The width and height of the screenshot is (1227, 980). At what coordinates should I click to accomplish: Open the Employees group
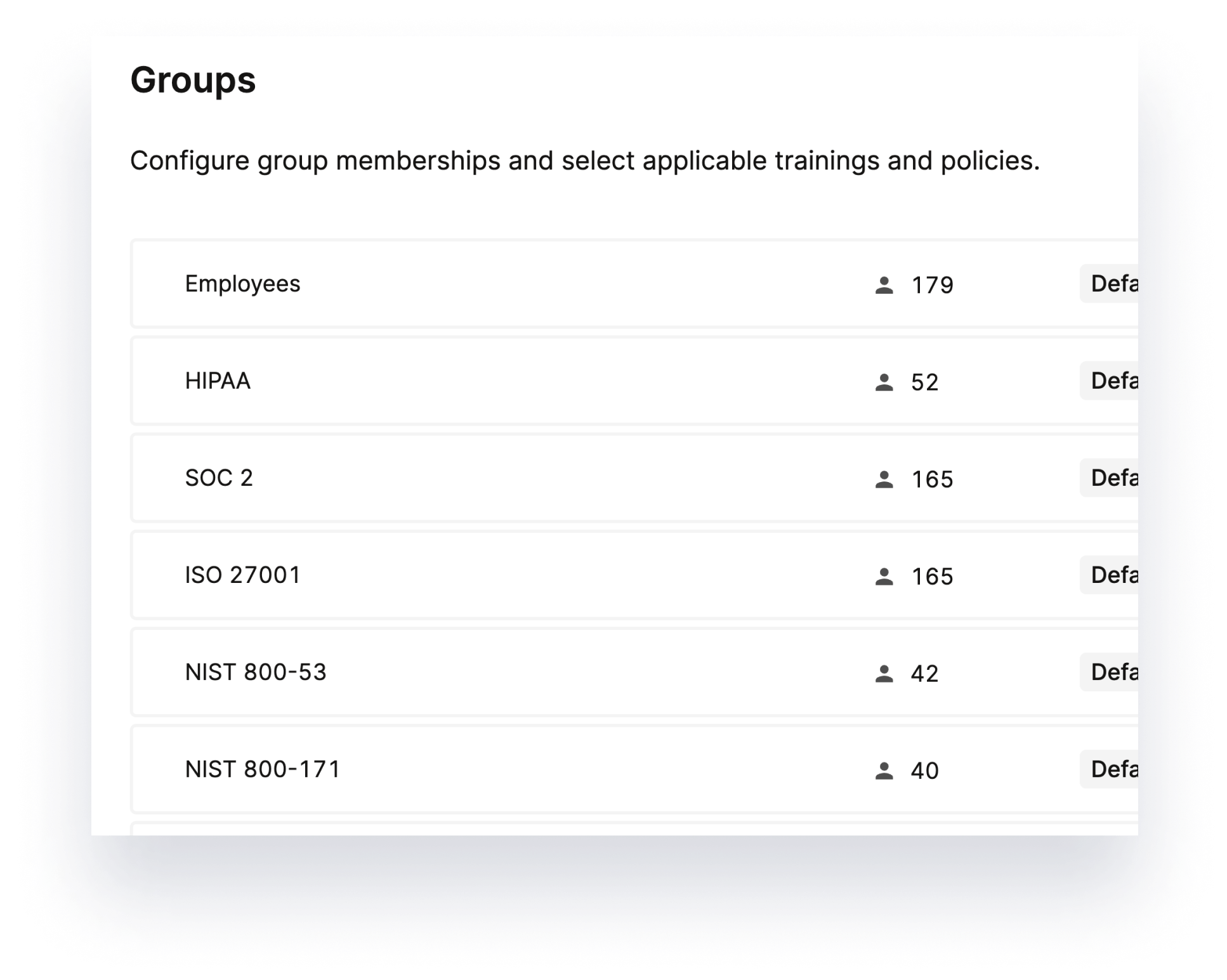242,284
